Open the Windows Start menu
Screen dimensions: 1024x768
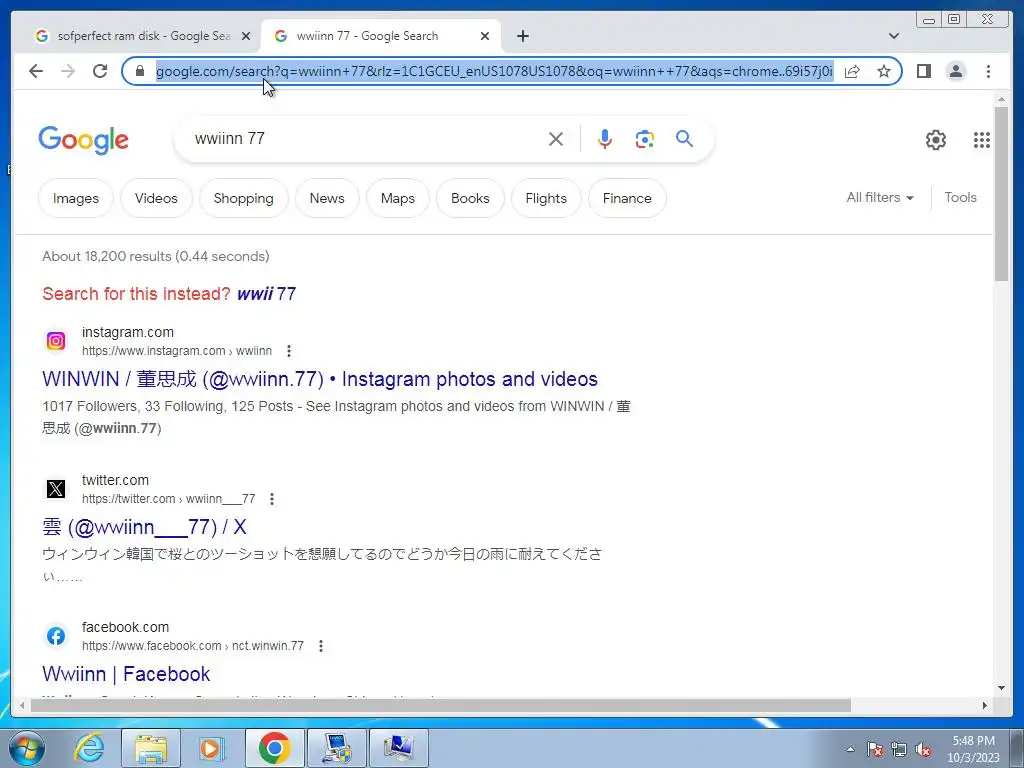click(x=27, y=748)
